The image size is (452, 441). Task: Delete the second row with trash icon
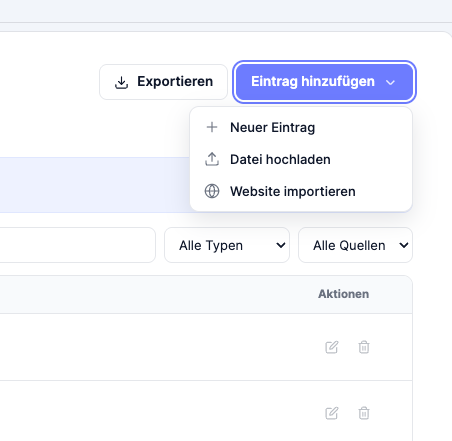point(364,413)
